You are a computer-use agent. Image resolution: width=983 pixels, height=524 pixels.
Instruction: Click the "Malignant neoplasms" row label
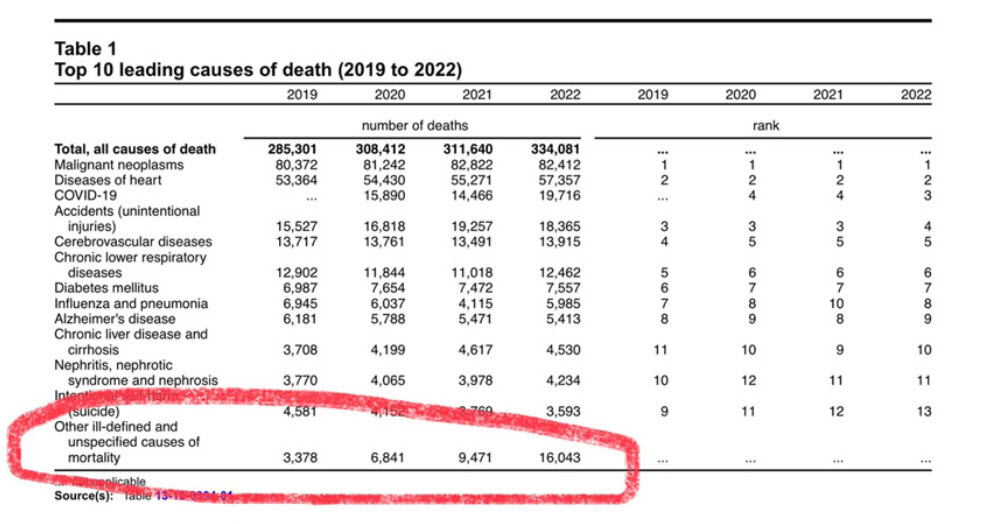click(x=119, y=164)
